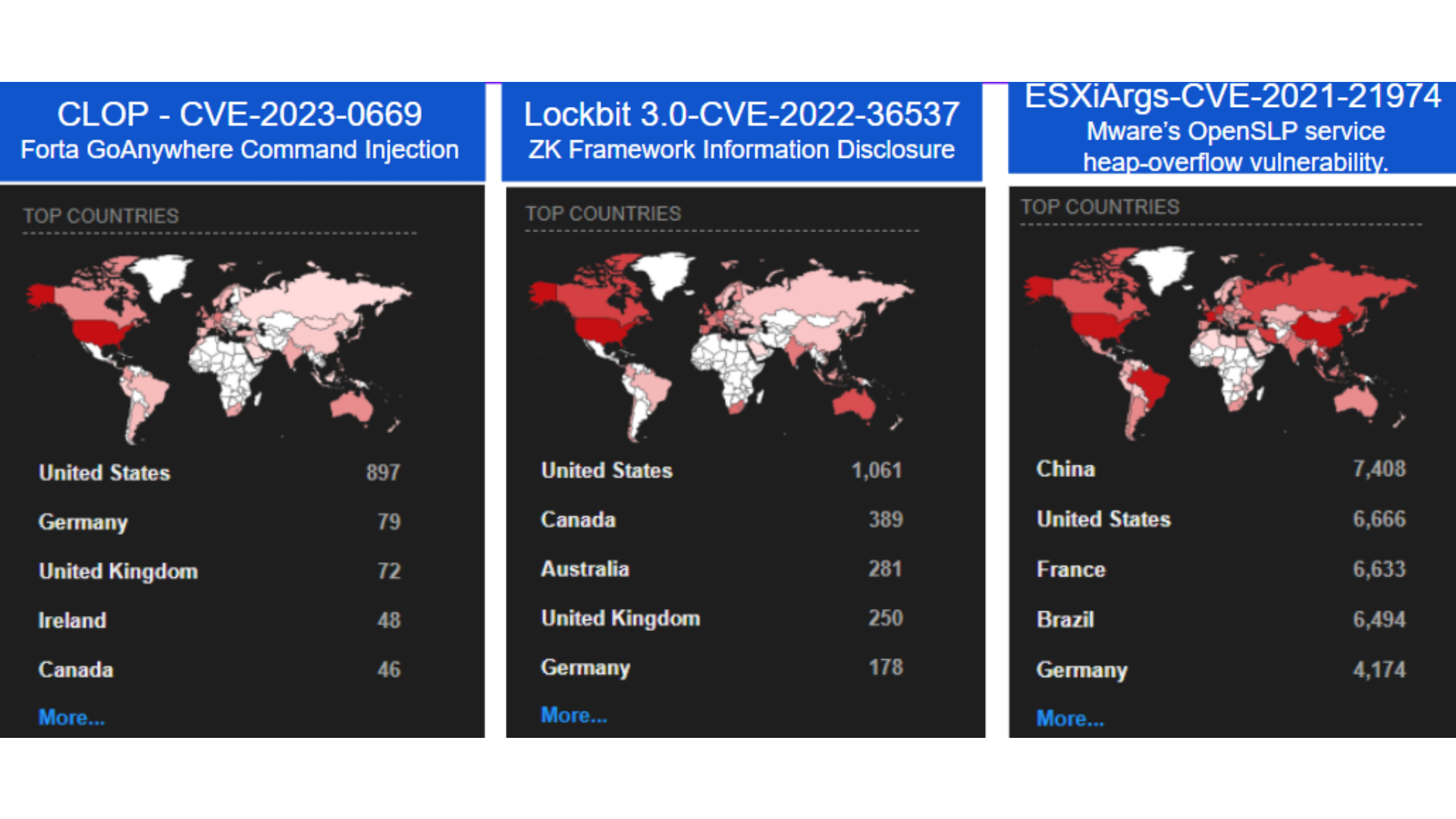
Task: Open the More... link in CLOP panel
Action: pyautogui.click(x=71, y=717)
